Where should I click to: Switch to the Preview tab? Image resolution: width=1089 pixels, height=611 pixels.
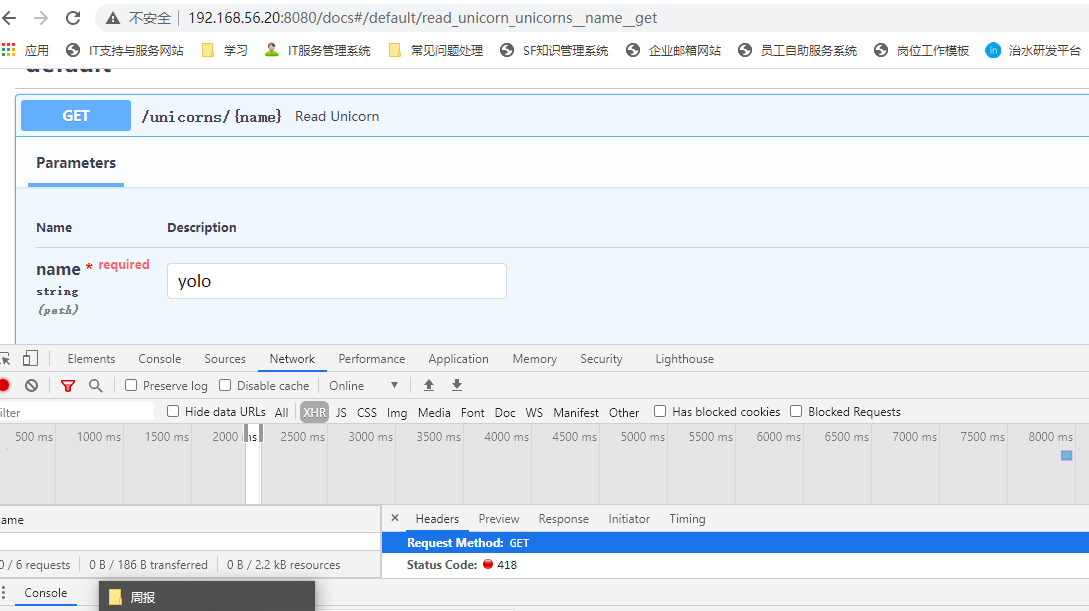[x=498, y=518]
